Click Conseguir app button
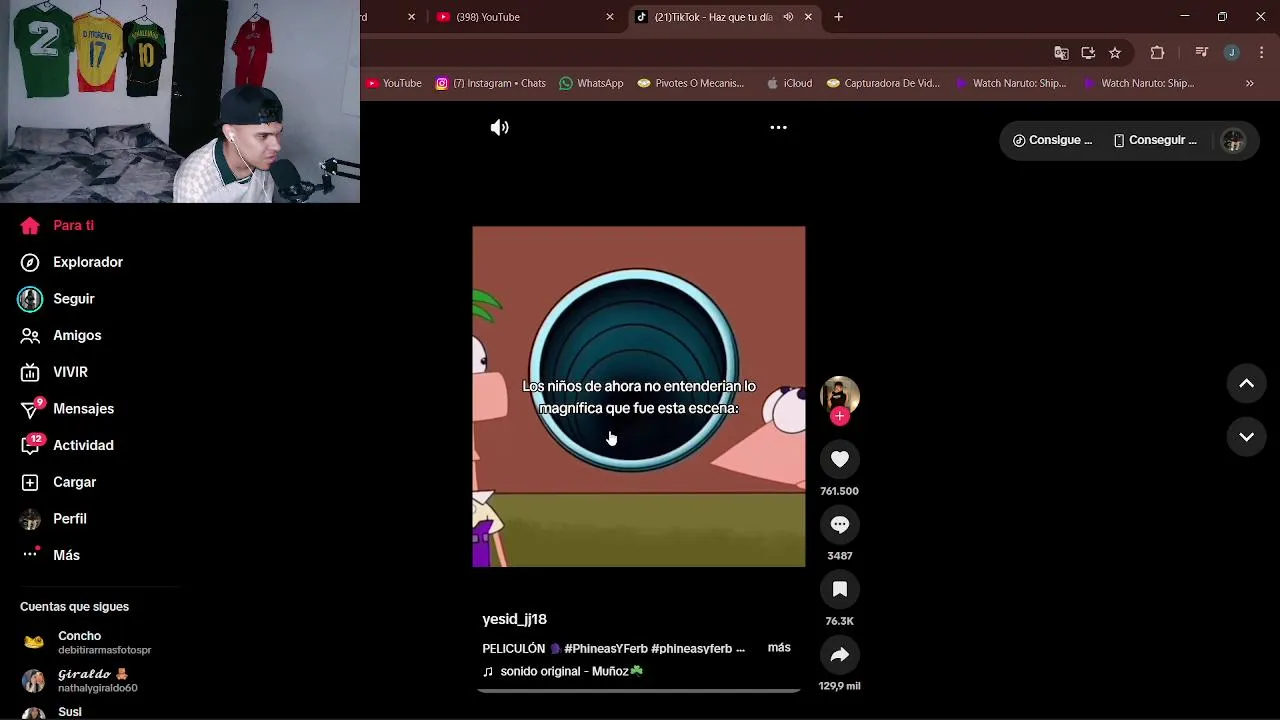1280x720 pixels. (1155, 140)
